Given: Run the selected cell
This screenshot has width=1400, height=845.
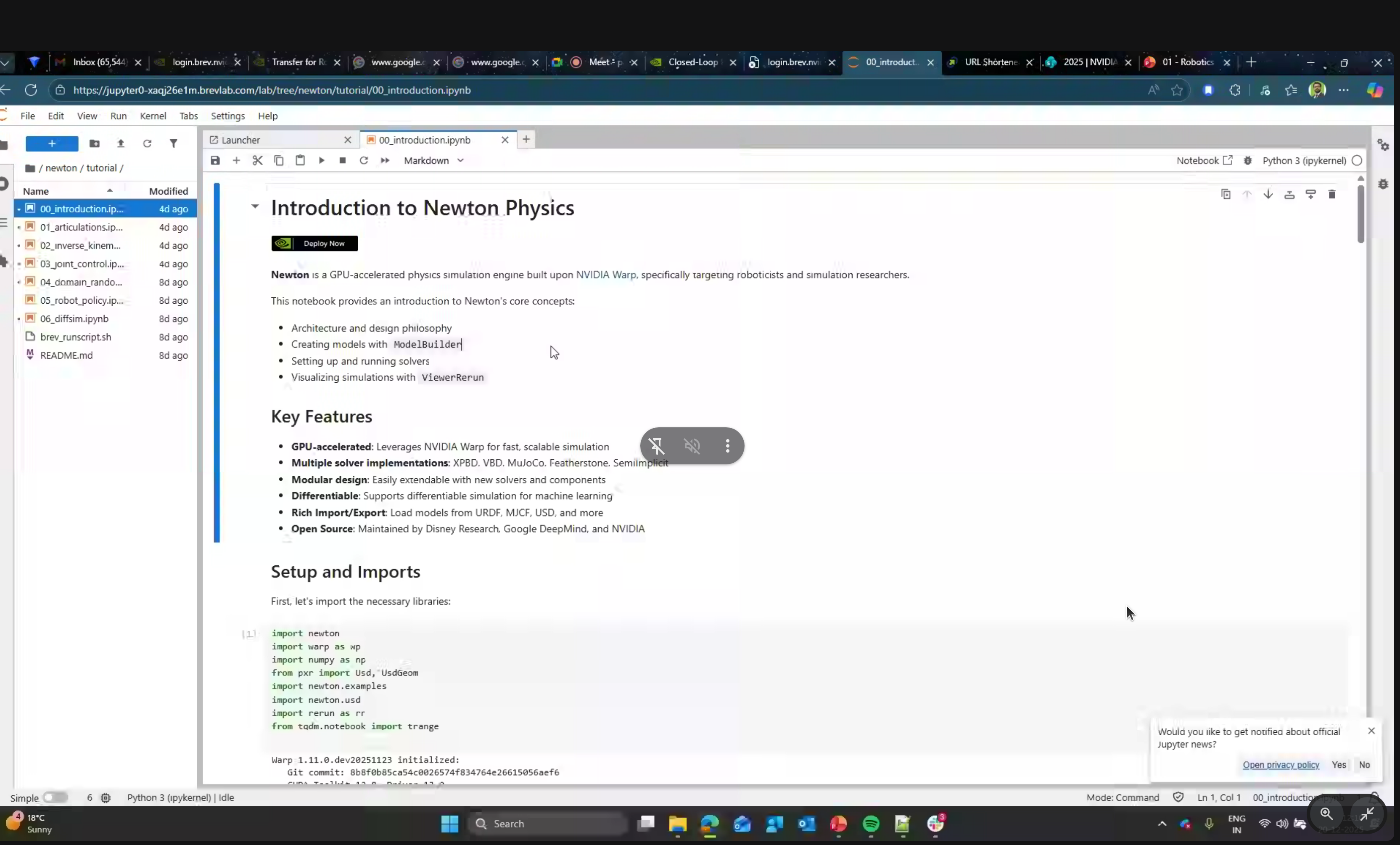Looking at the screenshot, I should (322, 161).
